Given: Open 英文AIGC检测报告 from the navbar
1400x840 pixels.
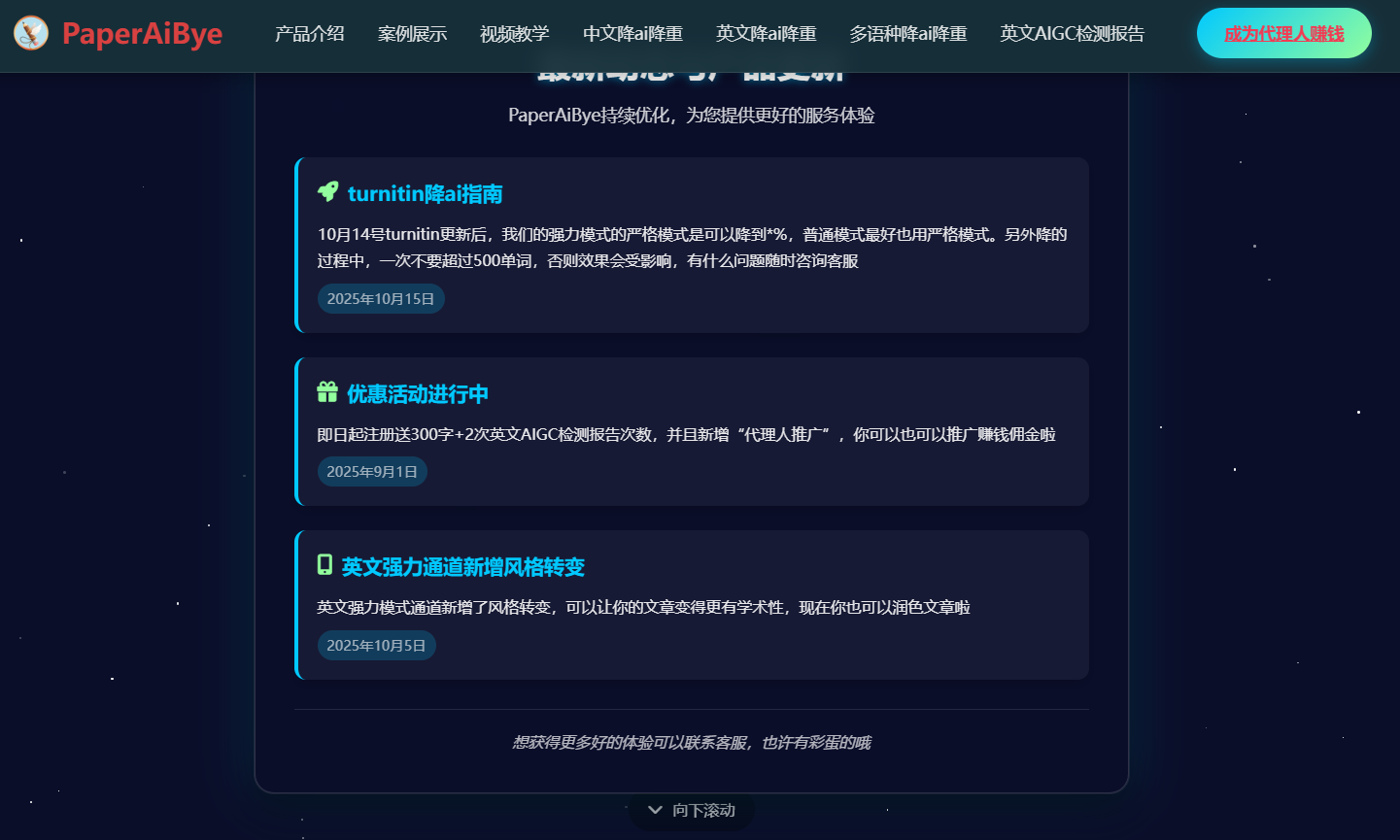Looking at the screenshot, I should coord(1072,34).
